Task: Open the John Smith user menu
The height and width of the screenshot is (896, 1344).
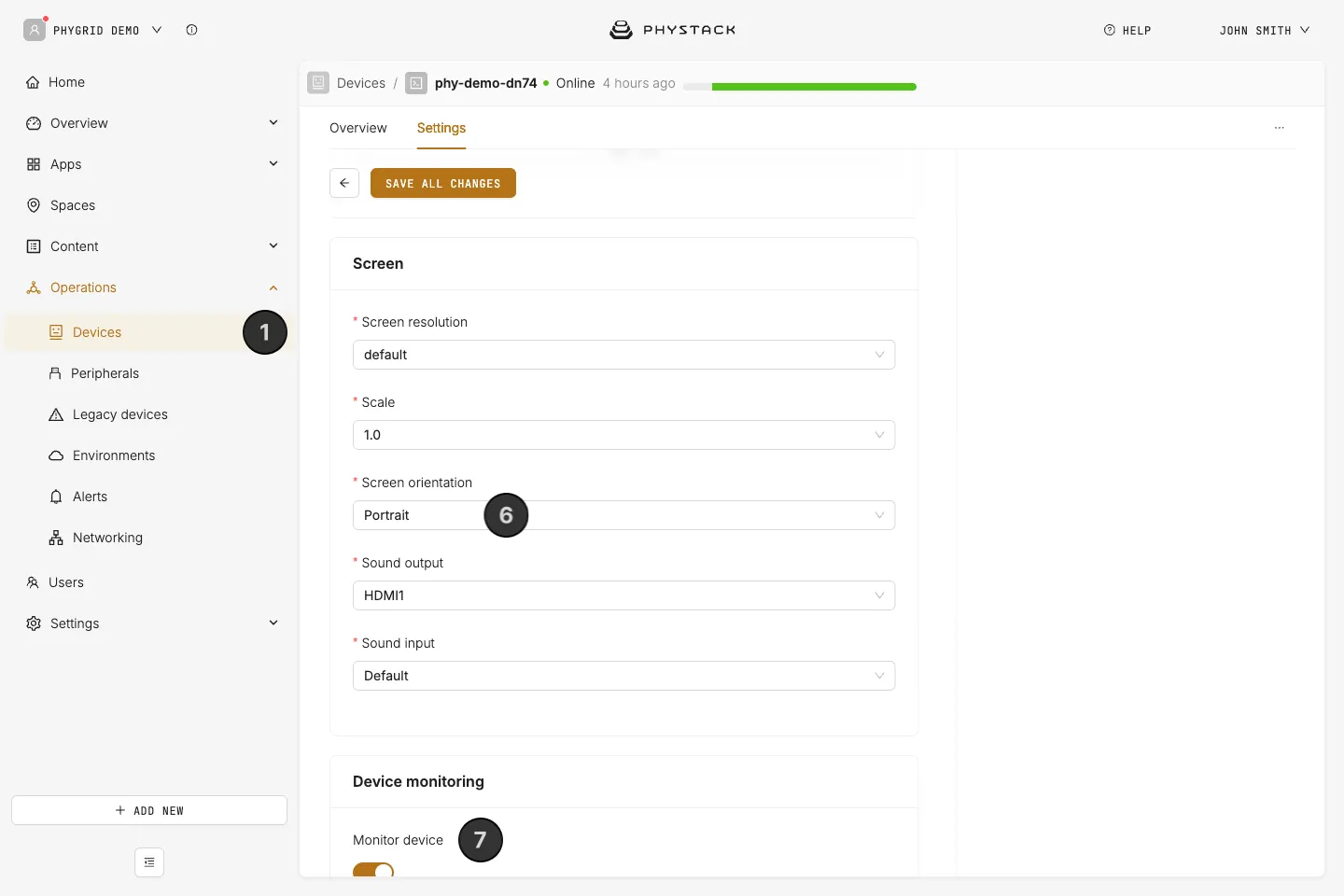Action: (1265, 30)
